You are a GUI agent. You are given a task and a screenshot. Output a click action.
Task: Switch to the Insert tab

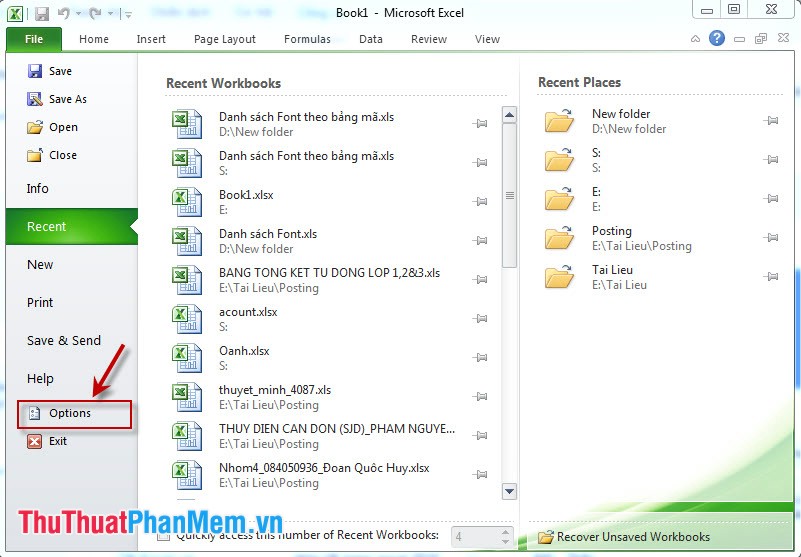151,39
